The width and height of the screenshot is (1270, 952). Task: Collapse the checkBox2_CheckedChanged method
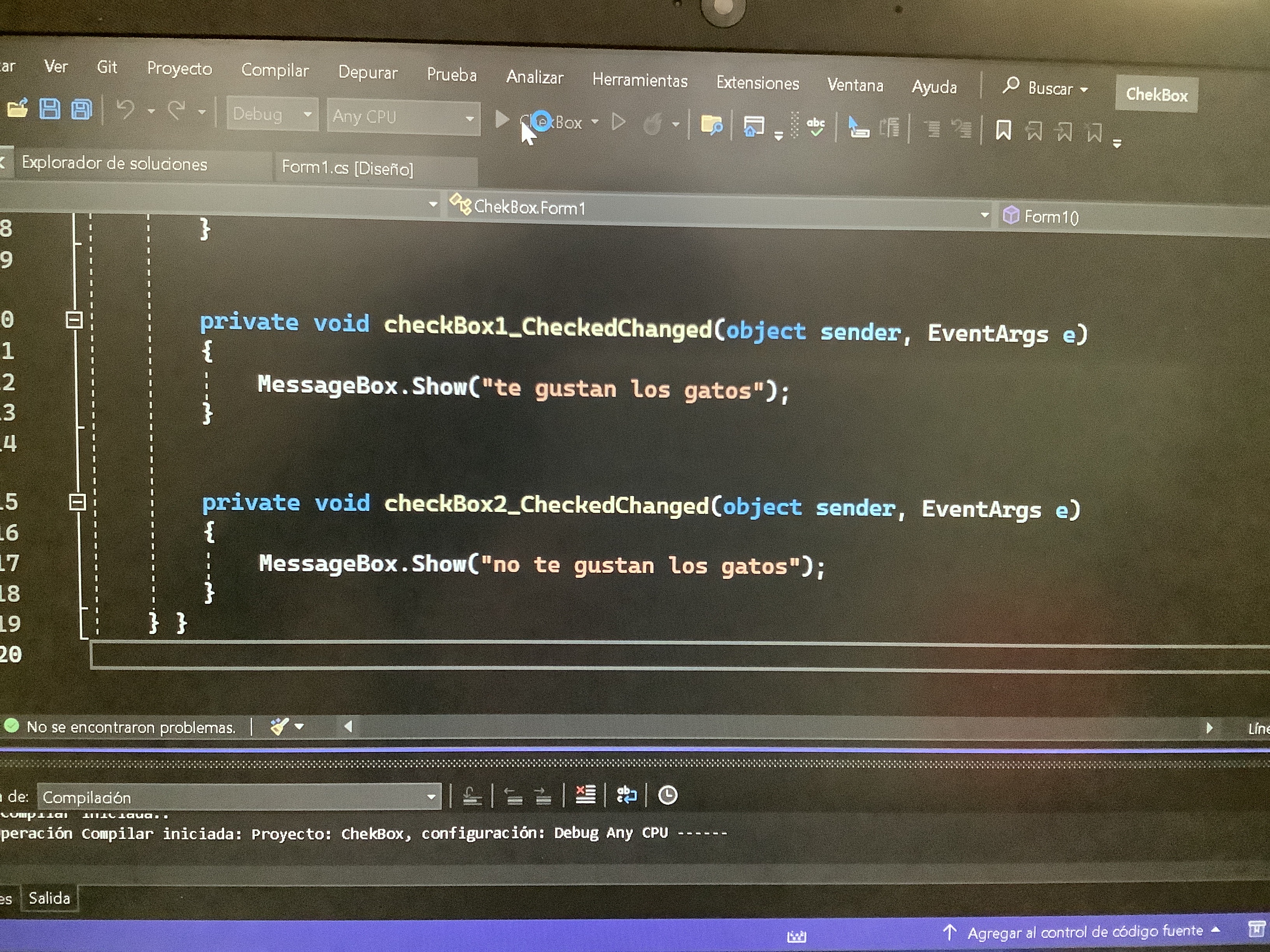point(77,502)
